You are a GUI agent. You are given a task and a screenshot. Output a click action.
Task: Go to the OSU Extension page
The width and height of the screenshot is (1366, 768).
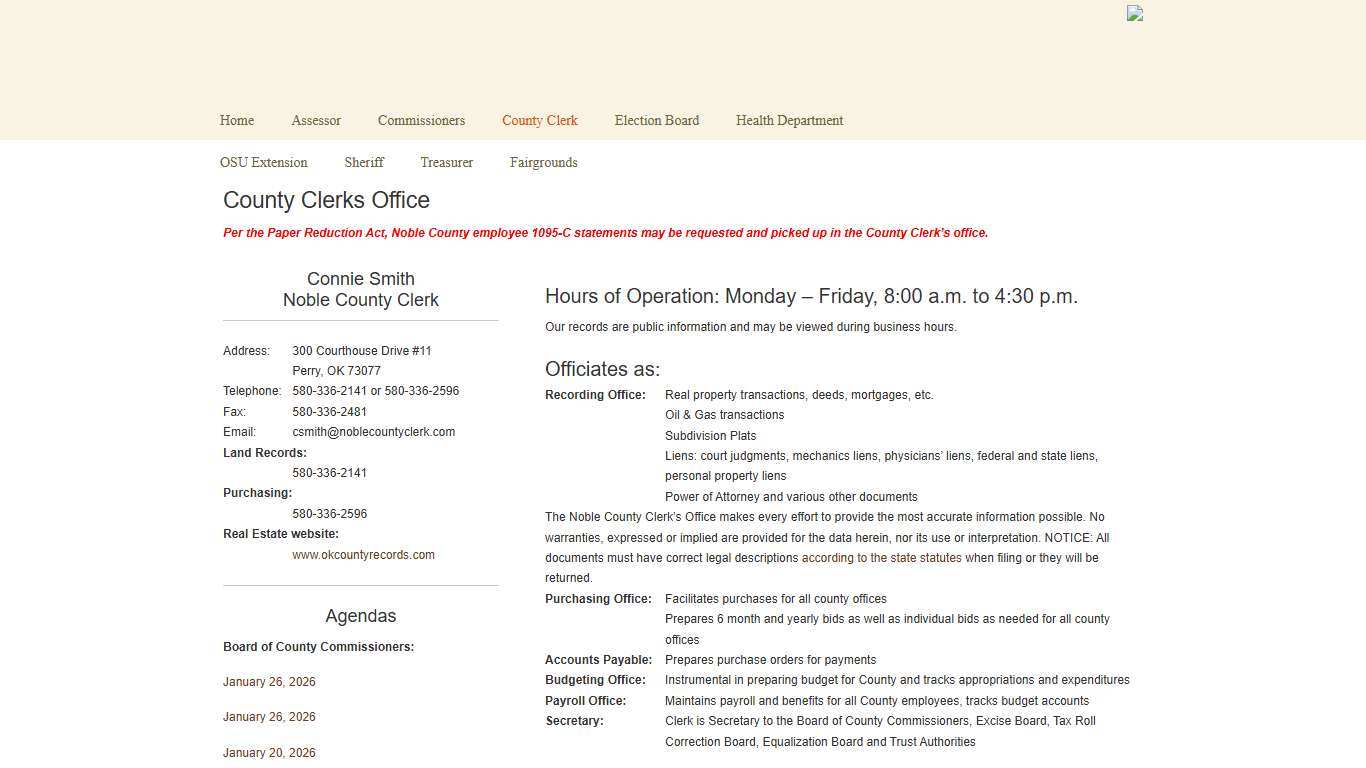tap(263, 162)
